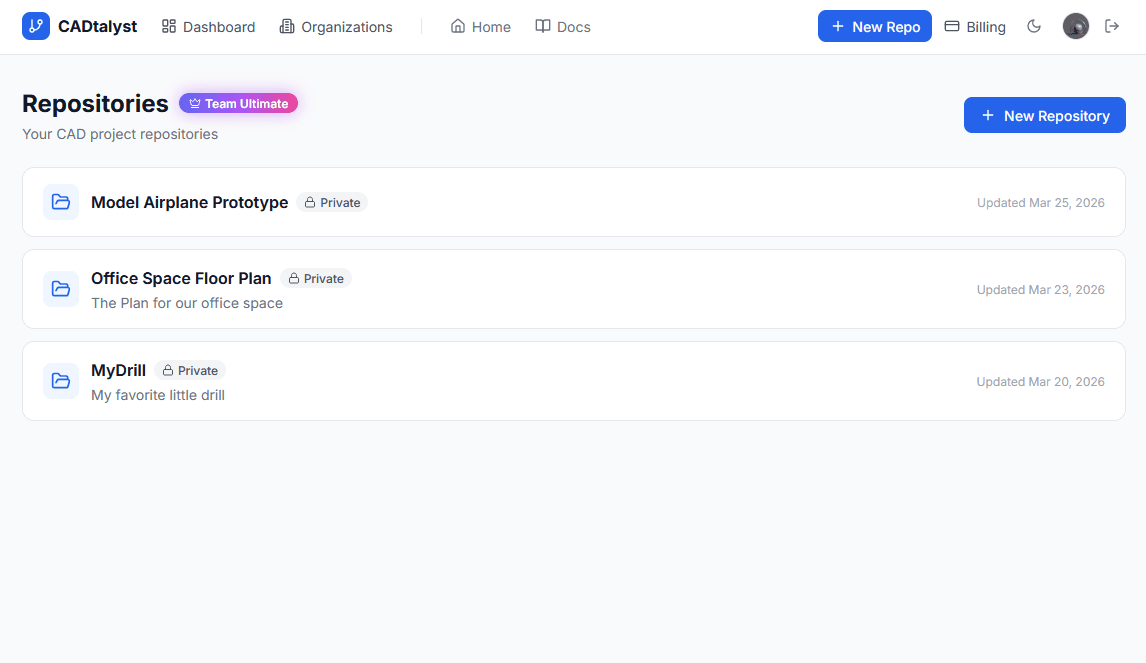
Task: Toggle dark mode with the moon icon
Action: tap(1034, 26)
